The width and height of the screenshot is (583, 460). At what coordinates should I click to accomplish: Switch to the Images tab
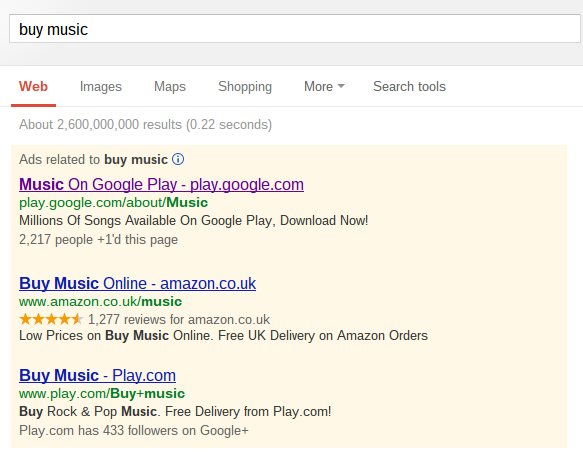(x=101, y=86)
